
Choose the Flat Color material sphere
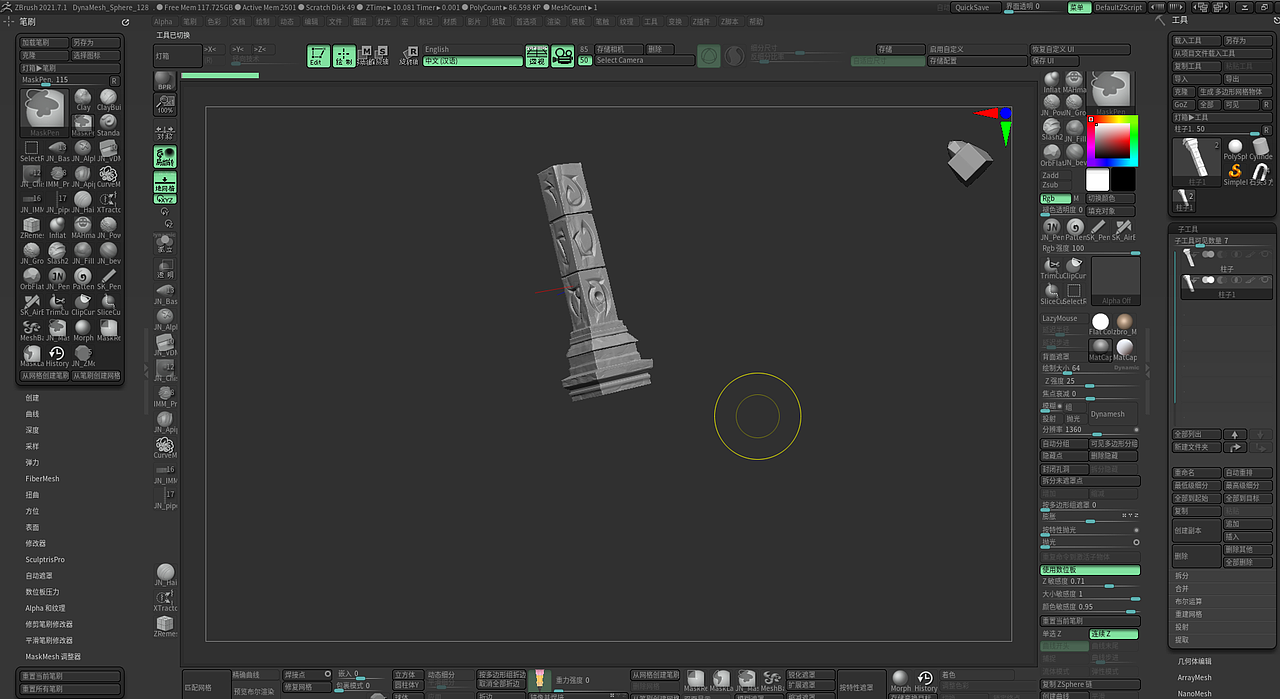coord(1100,323)
